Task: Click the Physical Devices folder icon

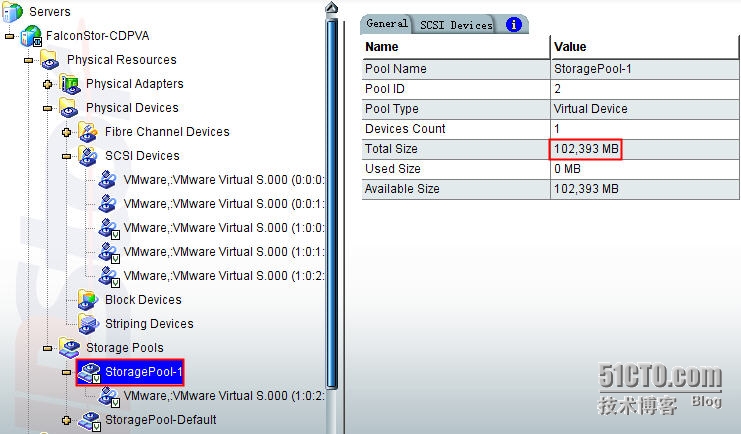Action: (x=69, y=108)
